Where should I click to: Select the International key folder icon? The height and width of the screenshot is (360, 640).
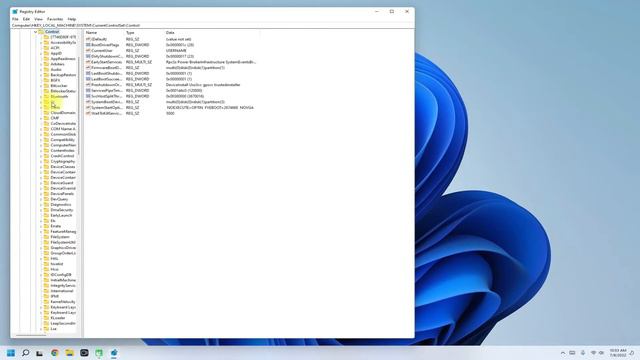point(46,291)
